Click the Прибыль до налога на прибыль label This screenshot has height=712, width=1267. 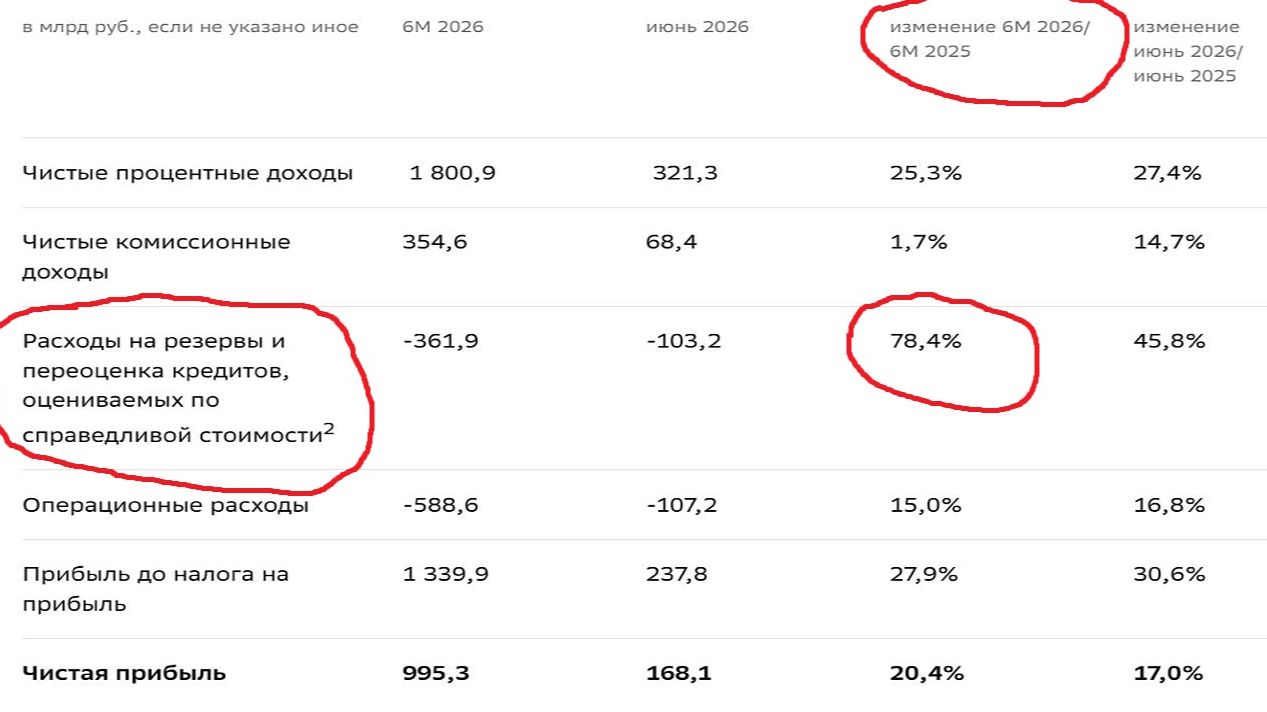coord(156,589)
